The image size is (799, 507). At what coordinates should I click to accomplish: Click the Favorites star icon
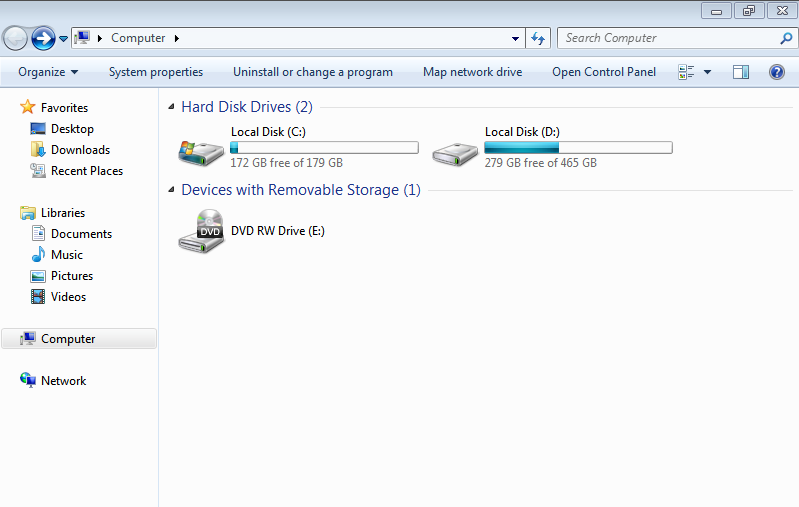click(x=28, y=107)
